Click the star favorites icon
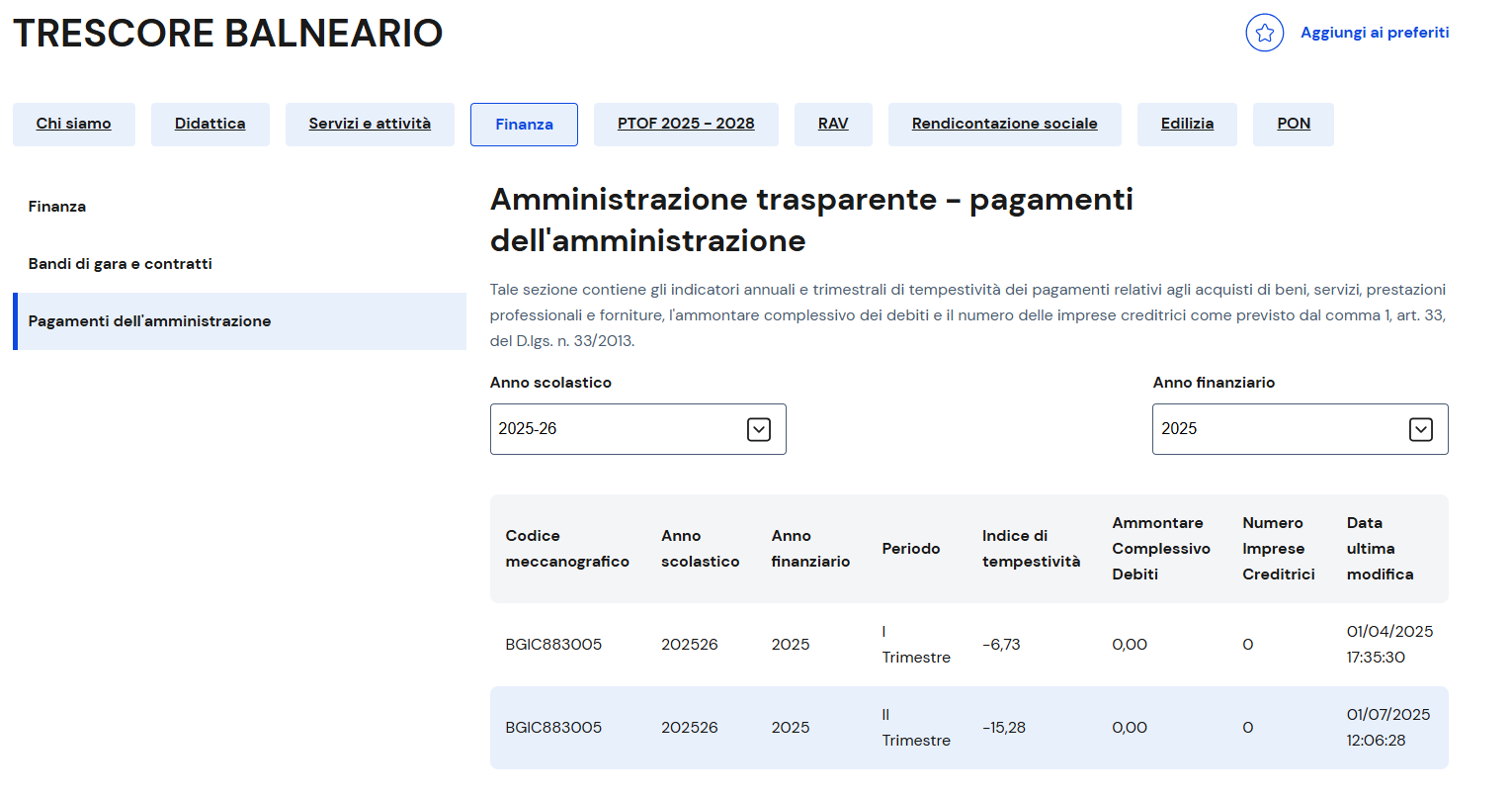 tap(1264, 33)
